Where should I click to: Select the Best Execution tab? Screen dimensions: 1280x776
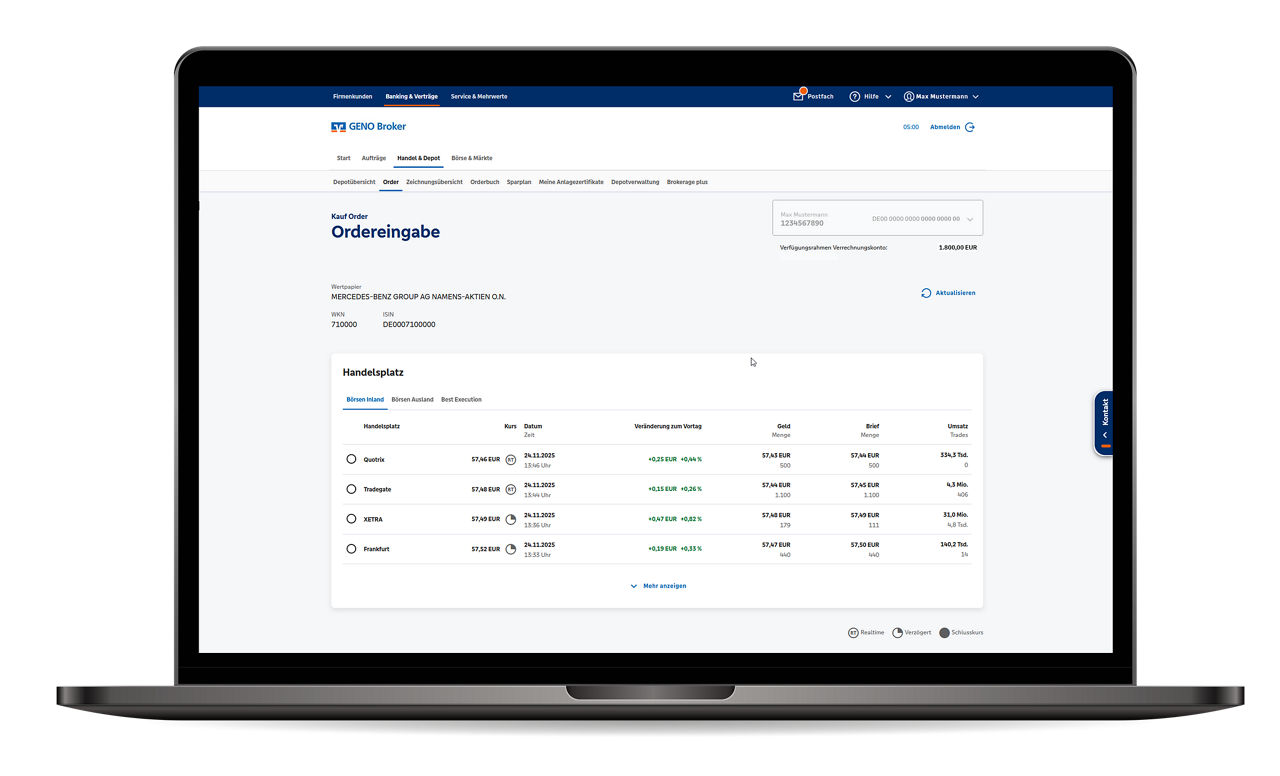click(x=460, y=399)
